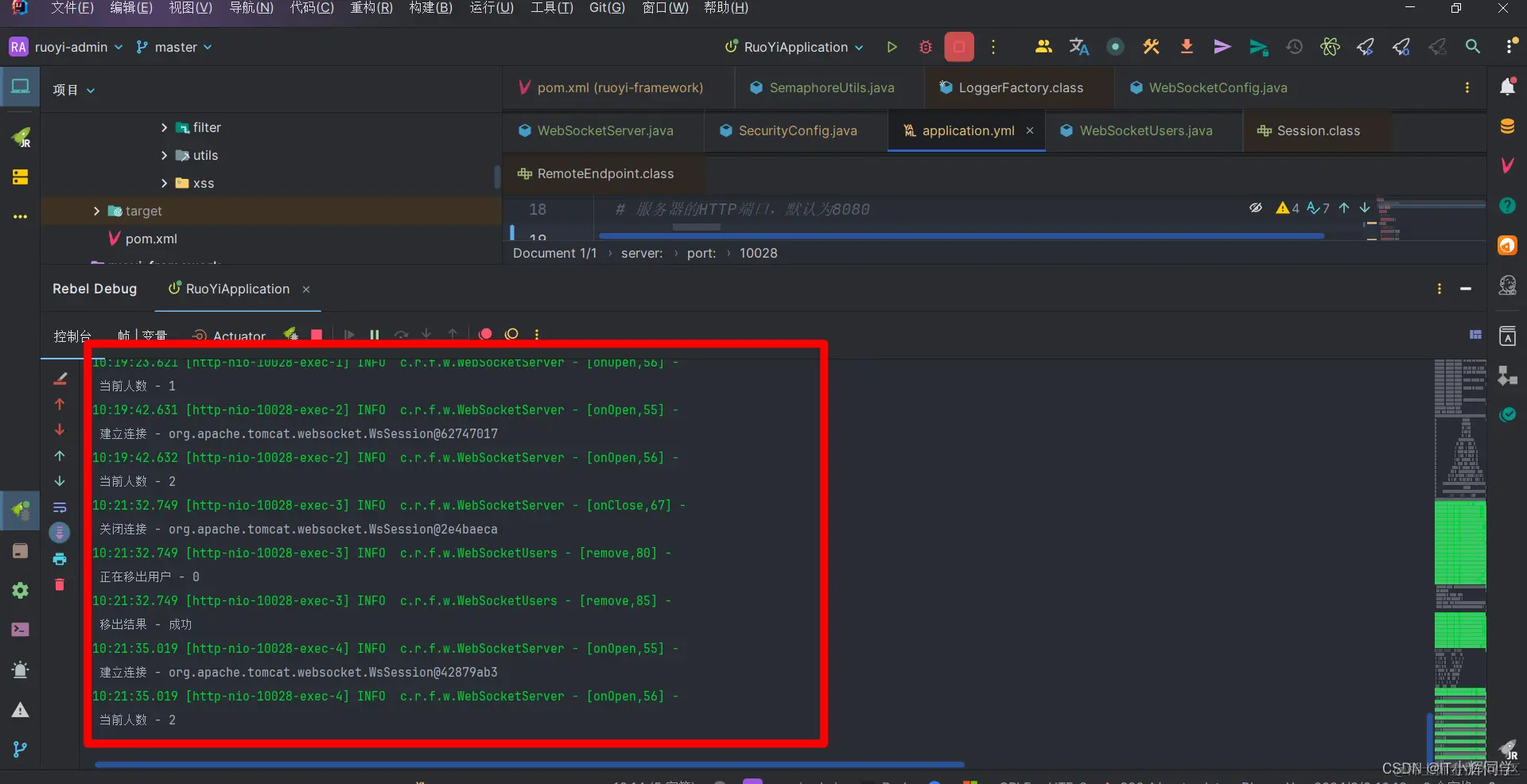Open the RuoYiApplication run configuration dropdown
1527x784 pixels.
tap(795, 47)
